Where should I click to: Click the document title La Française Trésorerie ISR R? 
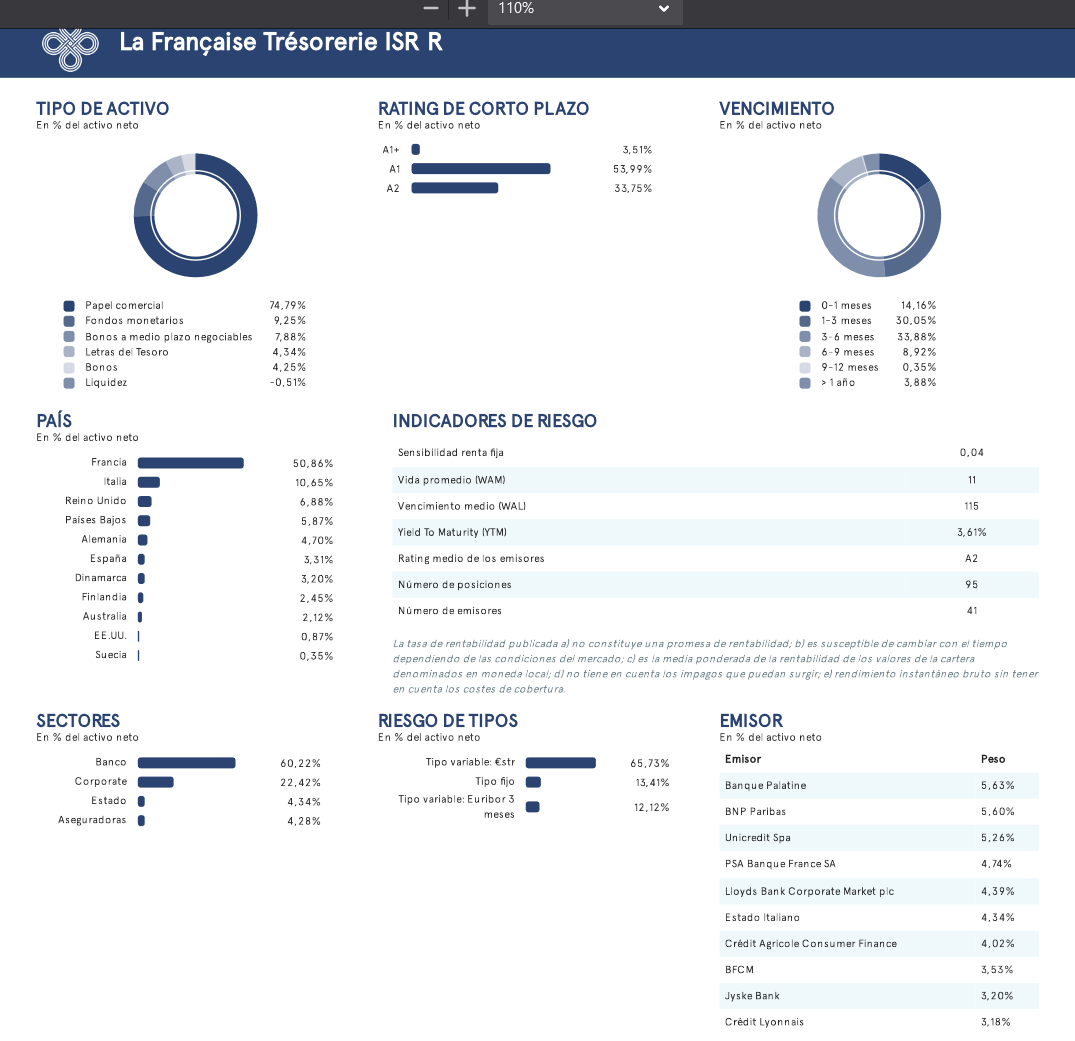(x=281, y=42)
